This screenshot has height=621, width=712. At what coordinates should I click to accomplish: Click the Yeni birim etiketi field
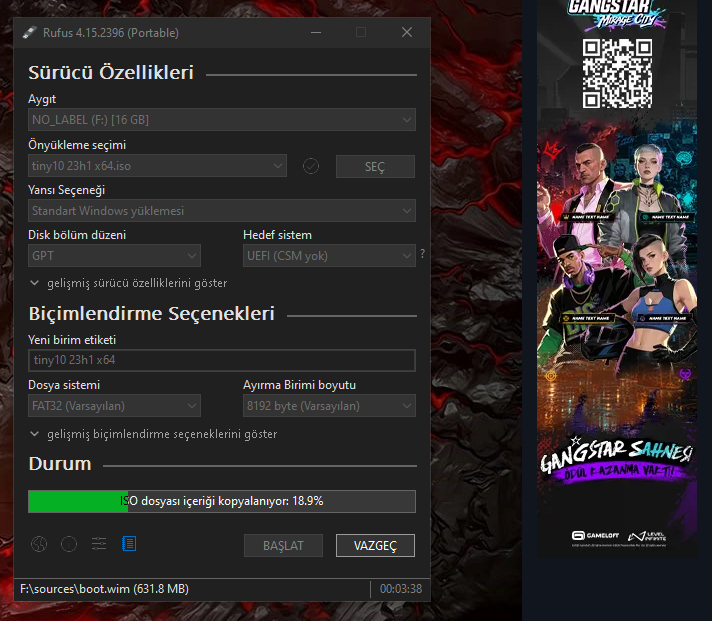(222, 360)
